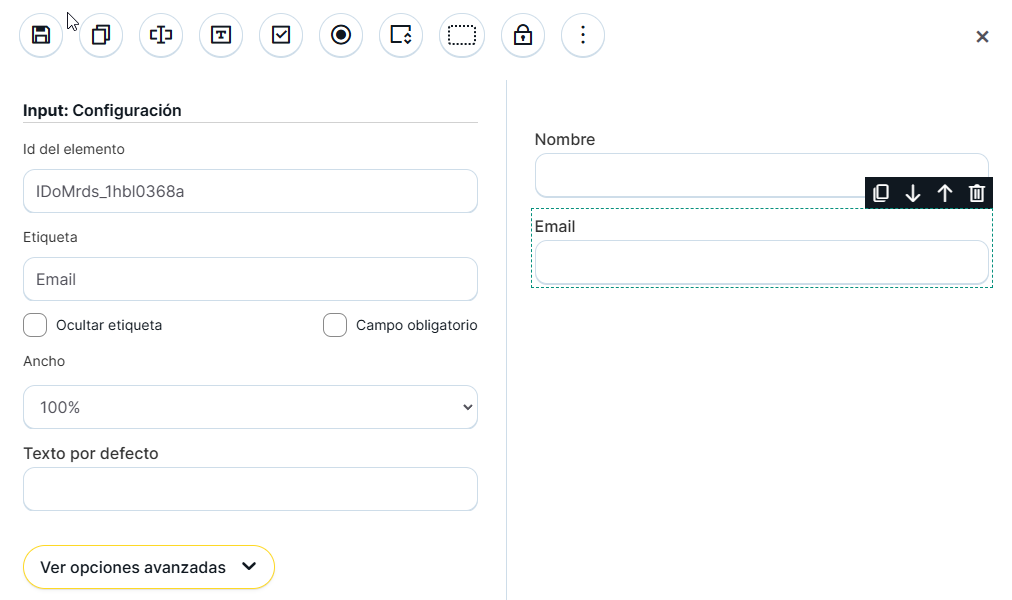This screenshot has height=600, width=1012.
Task: Add a checkbox element from toolbar
Action: tap(281, 35)
